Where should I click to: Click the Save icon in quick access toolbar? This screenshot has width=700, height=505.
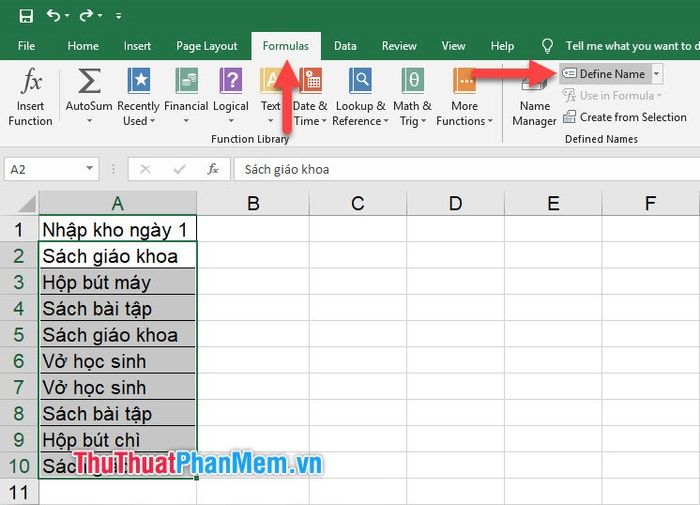(26, 16)
